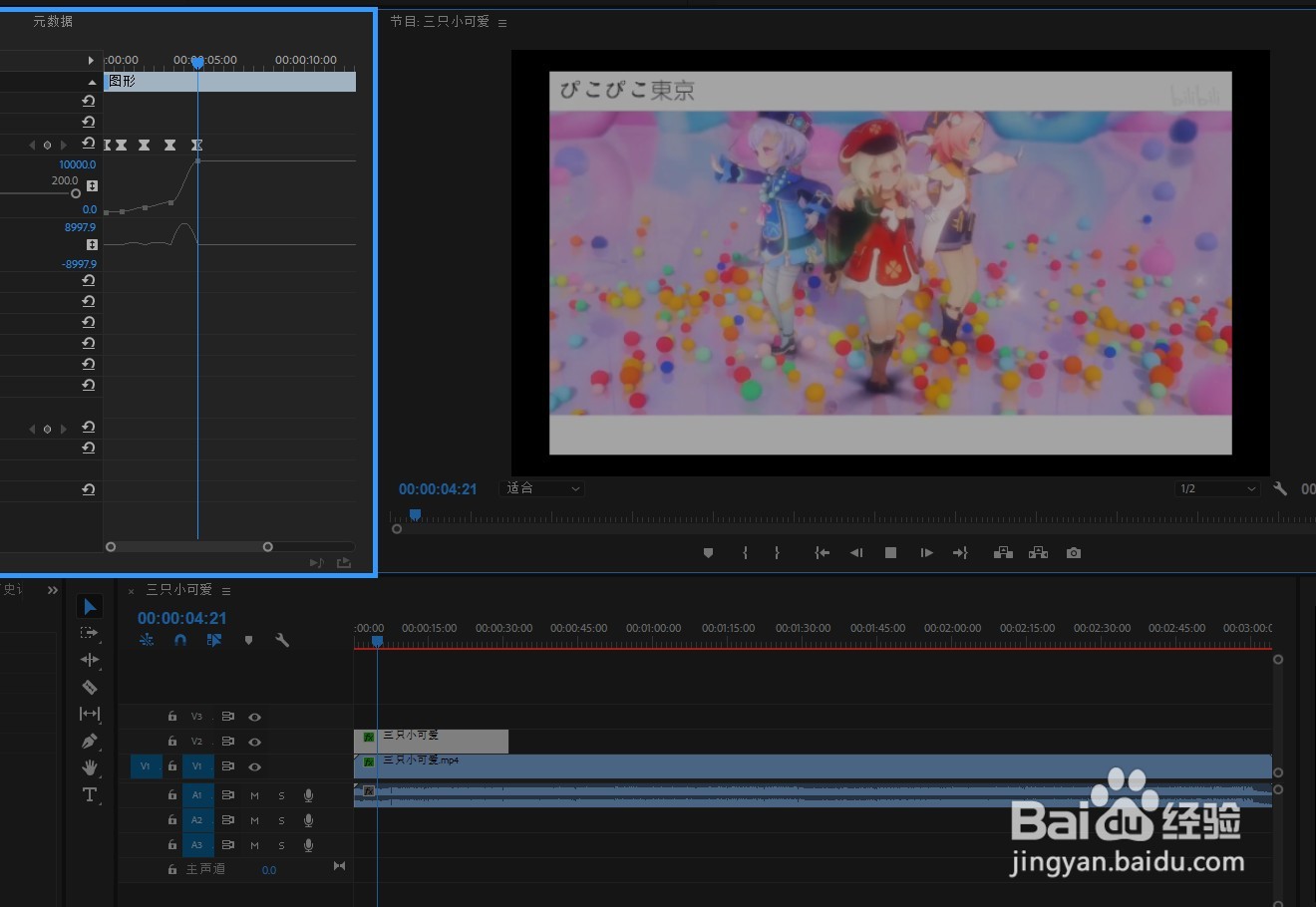The height and width of the screenshot is (907, 1316).
Task: Mute audio track A3
Action: (x=255, y=845)
